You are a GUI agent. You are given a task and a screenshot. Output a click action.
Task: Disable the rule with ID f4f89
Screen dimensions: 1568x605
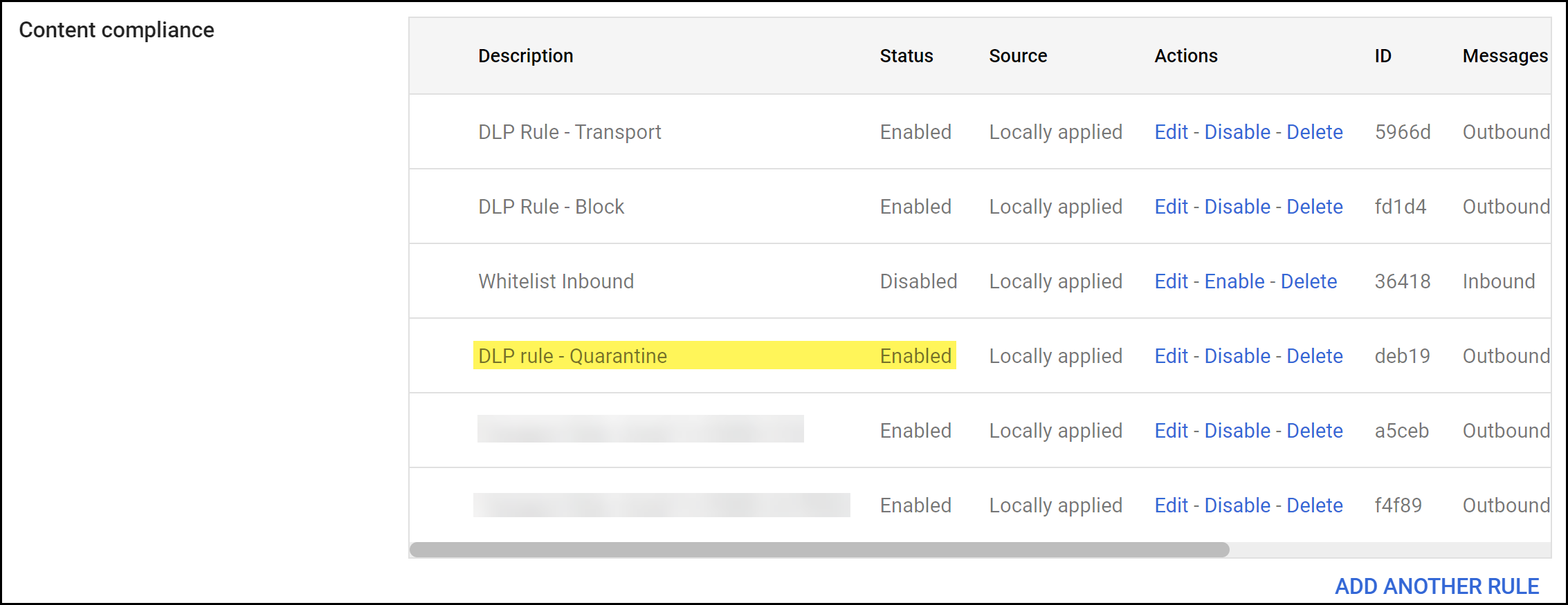point(1237,505)
